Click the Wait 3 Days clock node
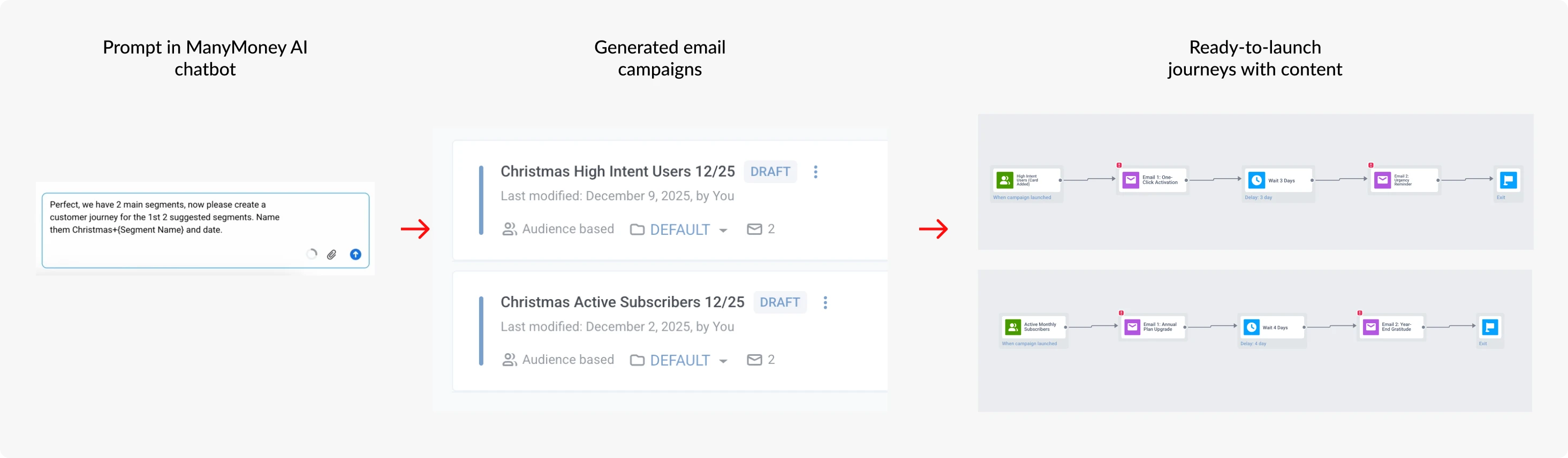This screenshot has width=1568, height=458. (x=1278, y=180)
